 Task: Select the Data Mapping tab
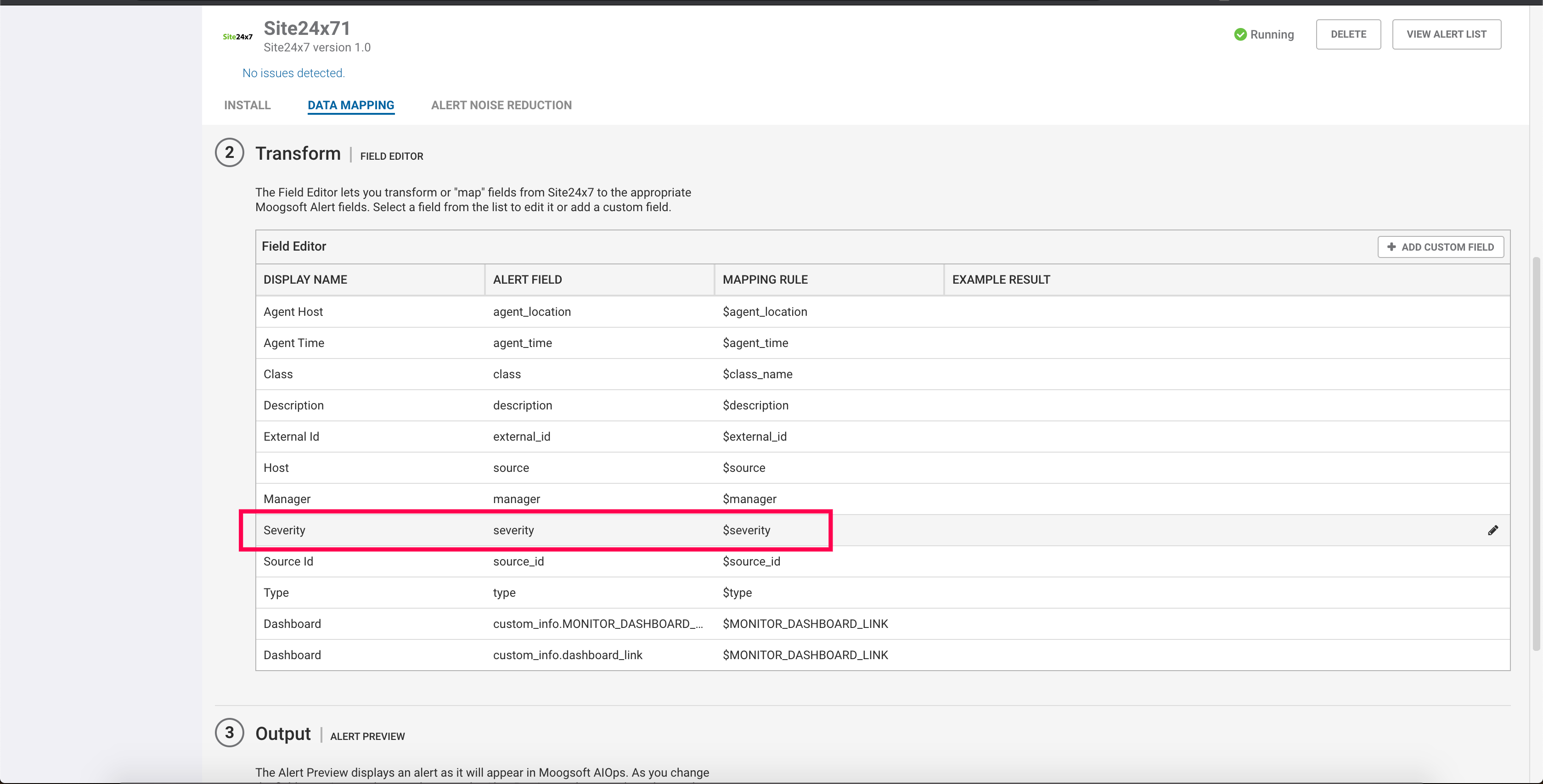[x=351, y=106]
